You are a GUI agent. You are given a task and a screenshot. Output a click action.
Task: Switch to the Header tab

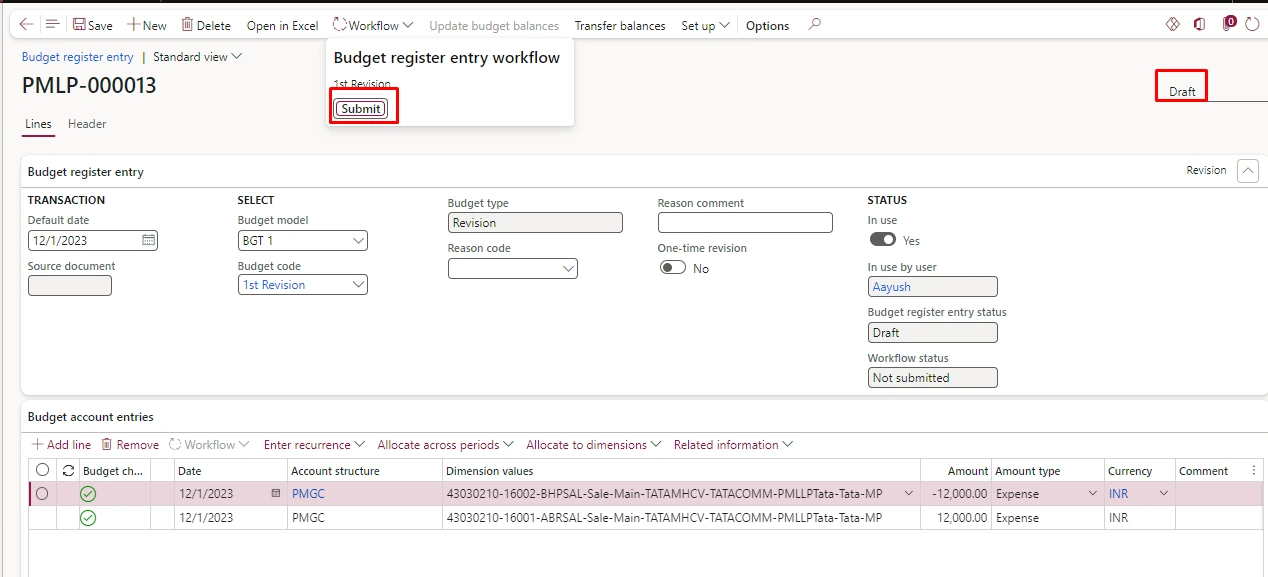click(x=87, y=124)
